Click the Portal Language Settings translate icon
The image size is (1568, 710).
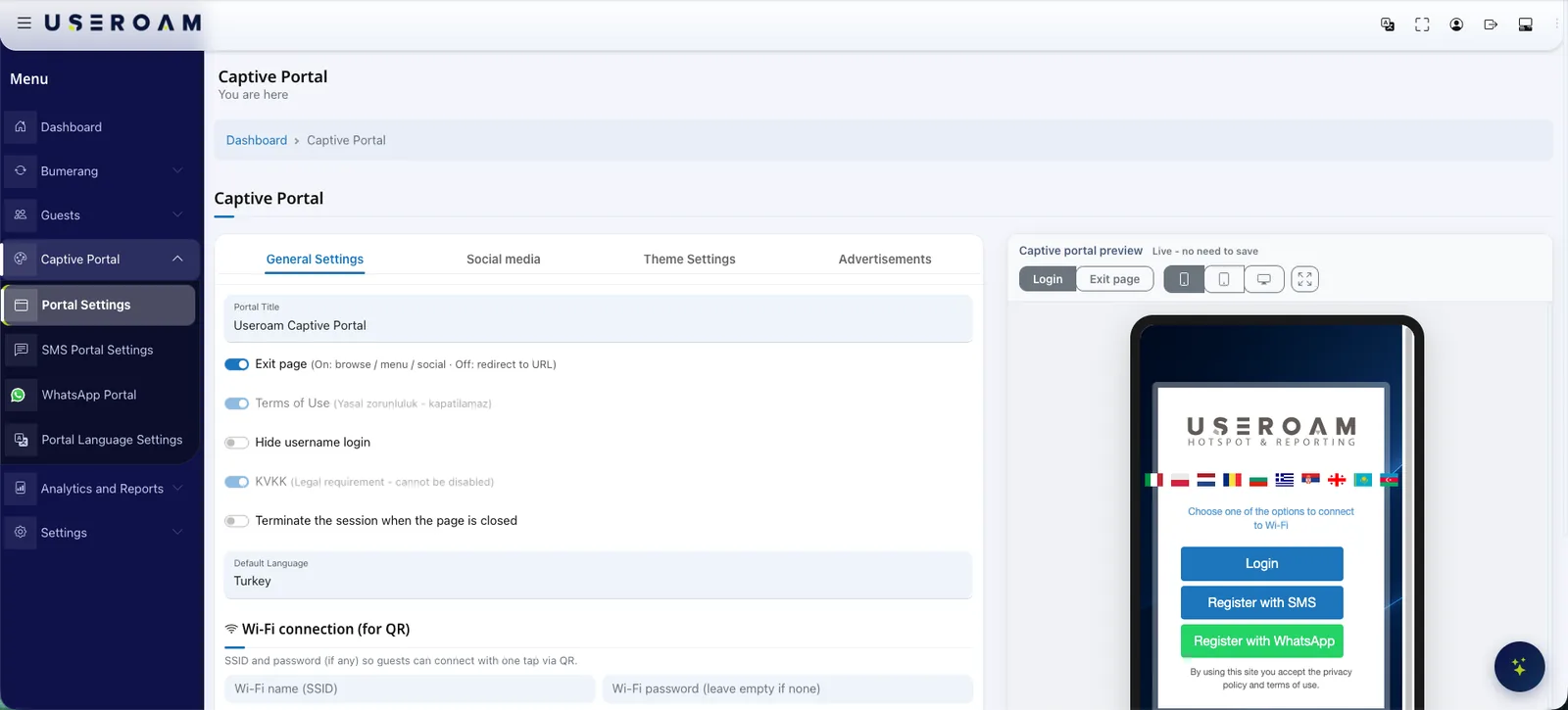22,440
